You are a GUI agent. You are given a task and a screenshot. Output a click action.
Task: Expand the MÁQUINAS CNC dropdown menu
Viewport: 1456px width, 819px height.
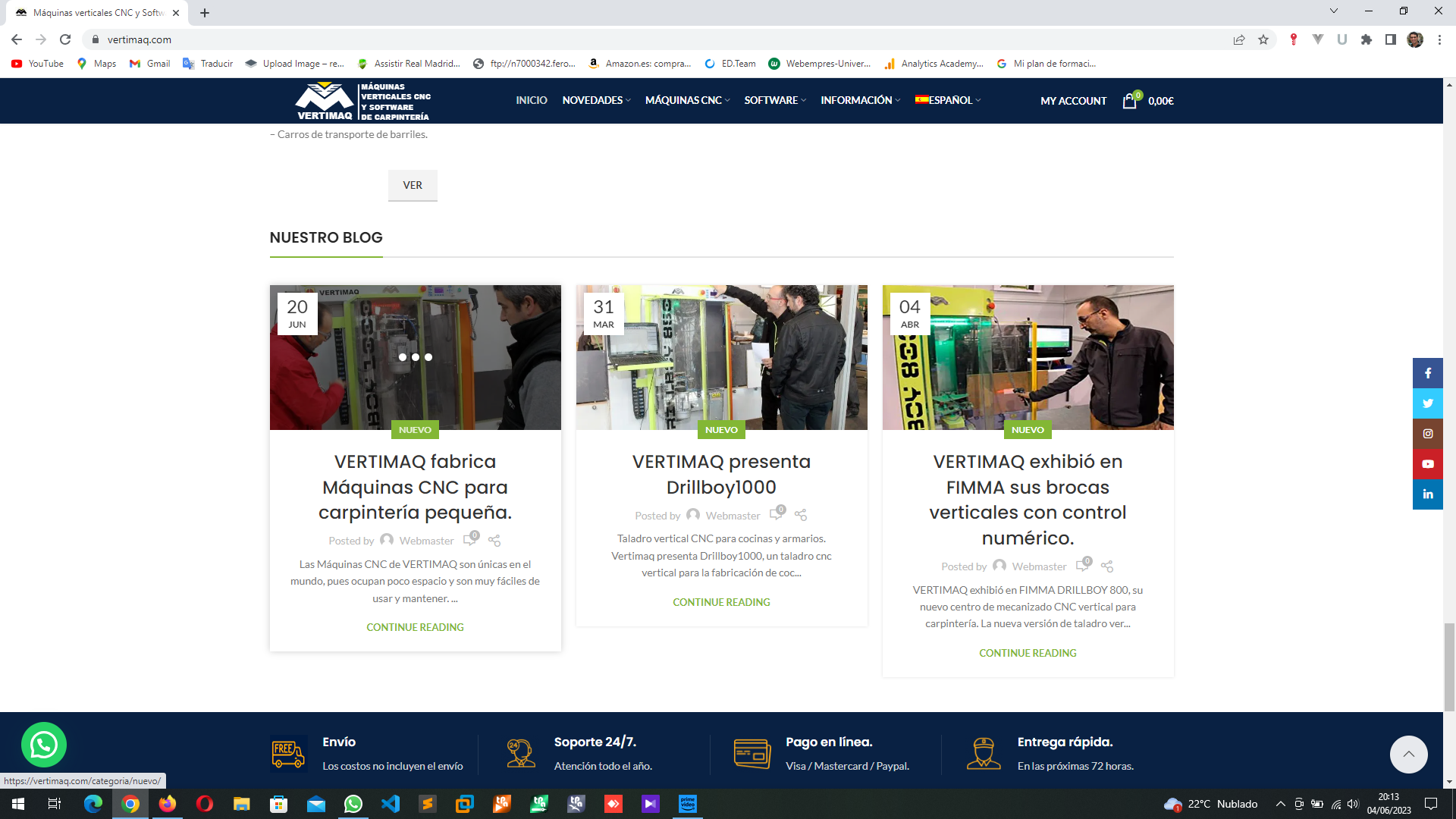687,100
